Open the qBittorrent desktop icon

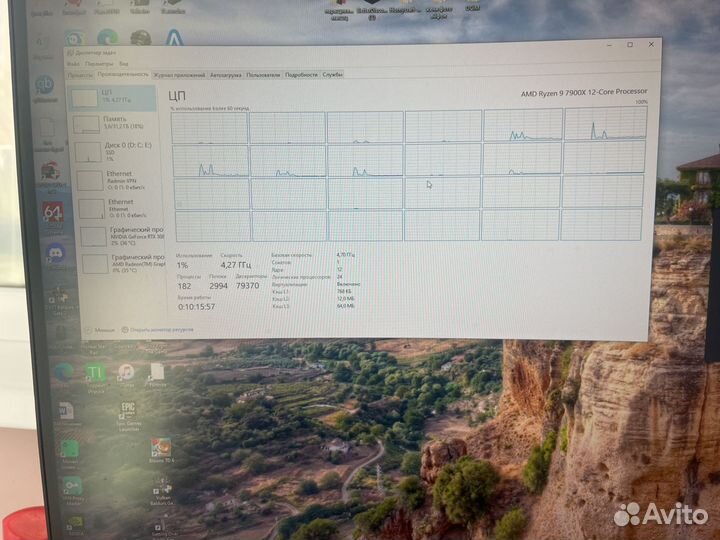point(45,85)
